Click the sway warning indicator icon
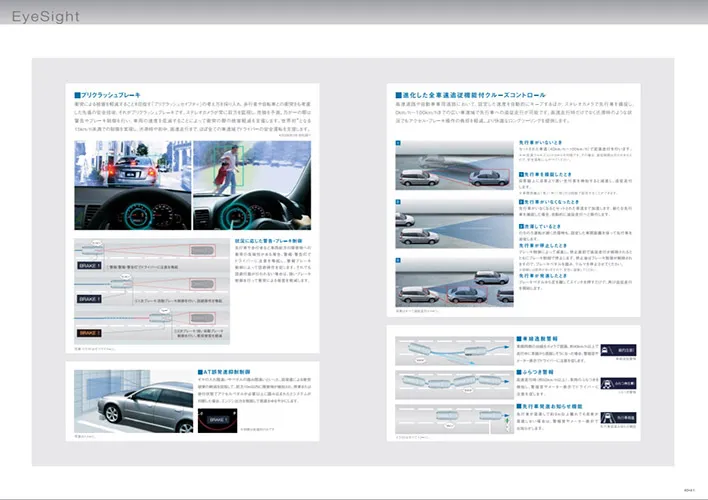The height and width of the screenshot is (500, 708). point(618,383)
